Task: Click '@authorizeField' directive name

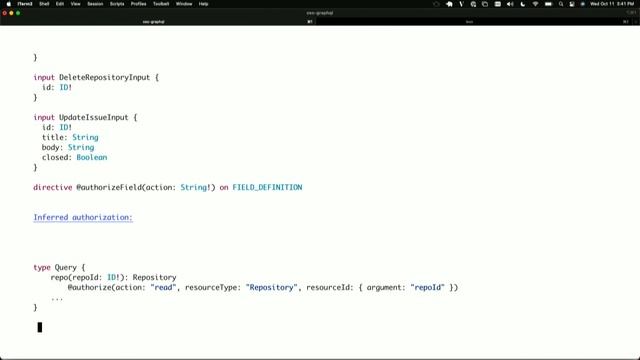Action: [x=109, y=187]
